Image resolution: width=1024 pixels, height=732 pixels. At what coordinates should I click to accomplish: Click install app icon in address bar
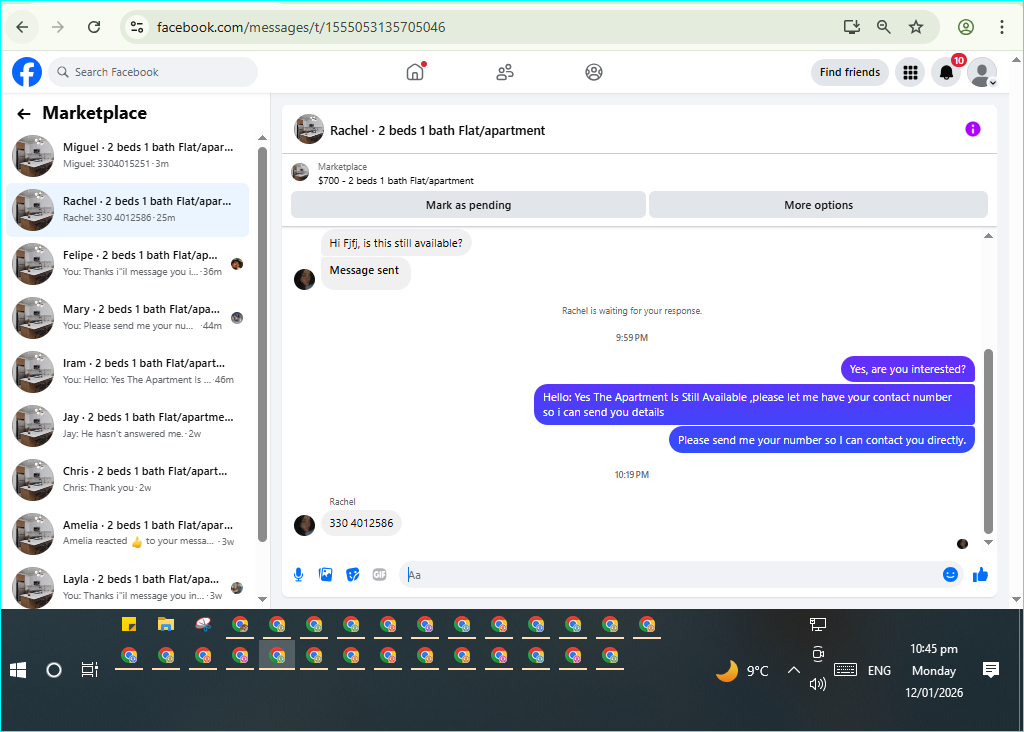[852, 27]
